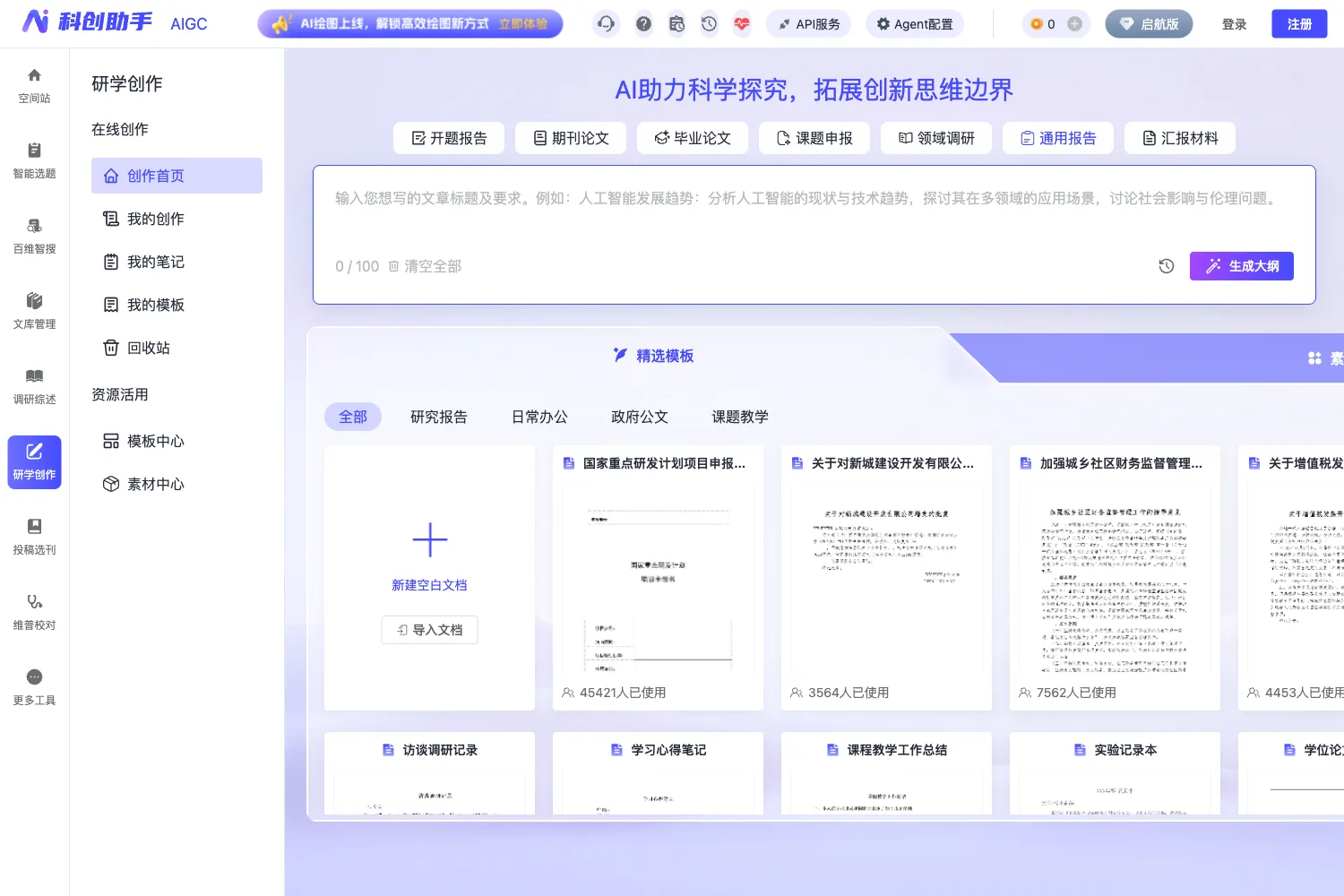The height and width of the screenshot is (896, 1344).
Task: Open 调研综述 in sidebar
Action: tap(34, 387)
